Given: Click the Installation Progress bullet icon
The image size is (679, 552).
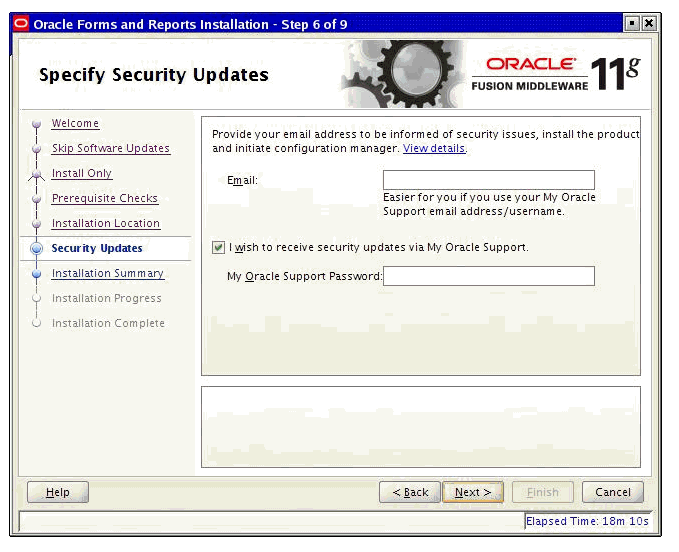Looking at the screenshot, I should [37, 298].
